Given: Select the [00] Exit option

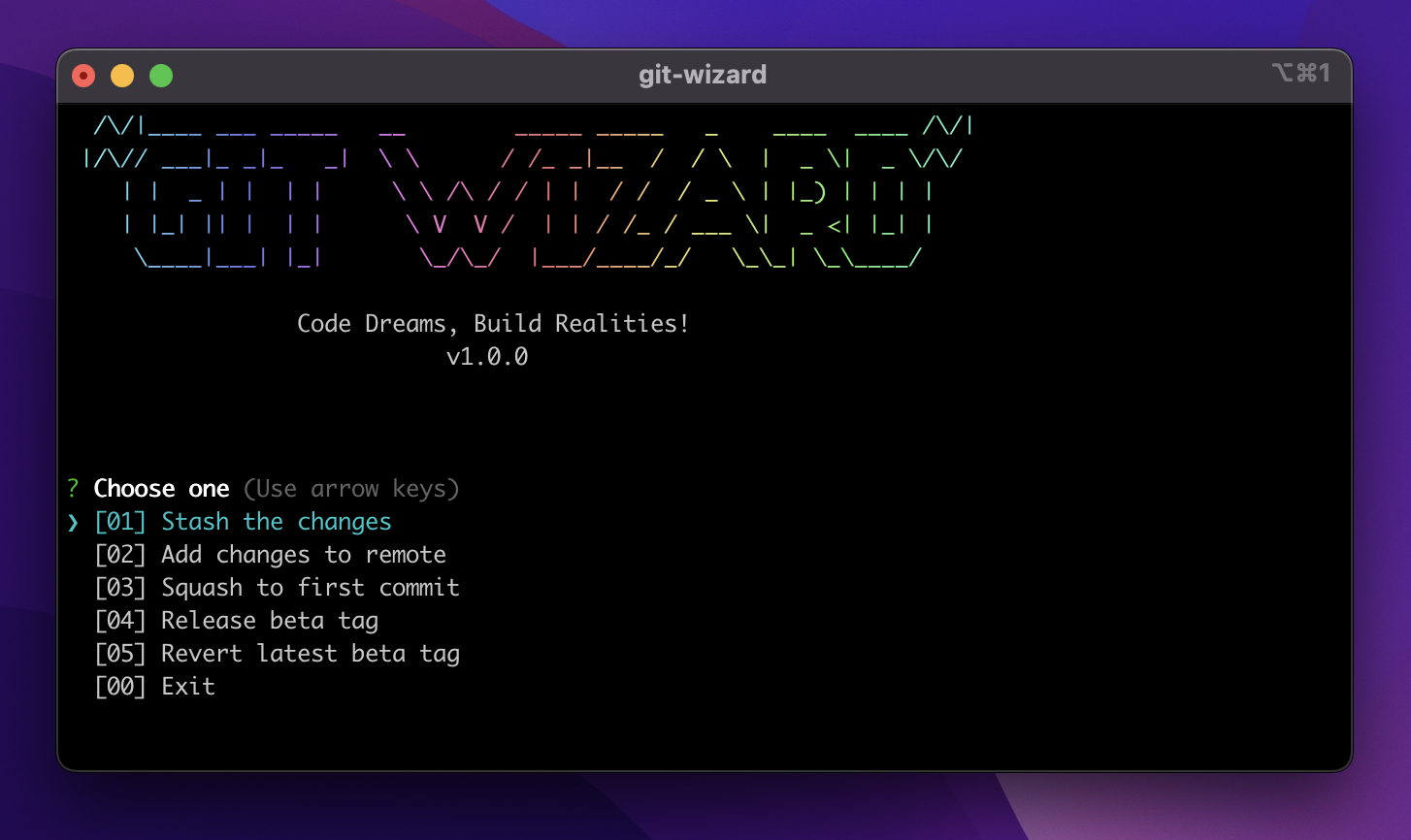Looking at the screenshot, I should (154, 687).
